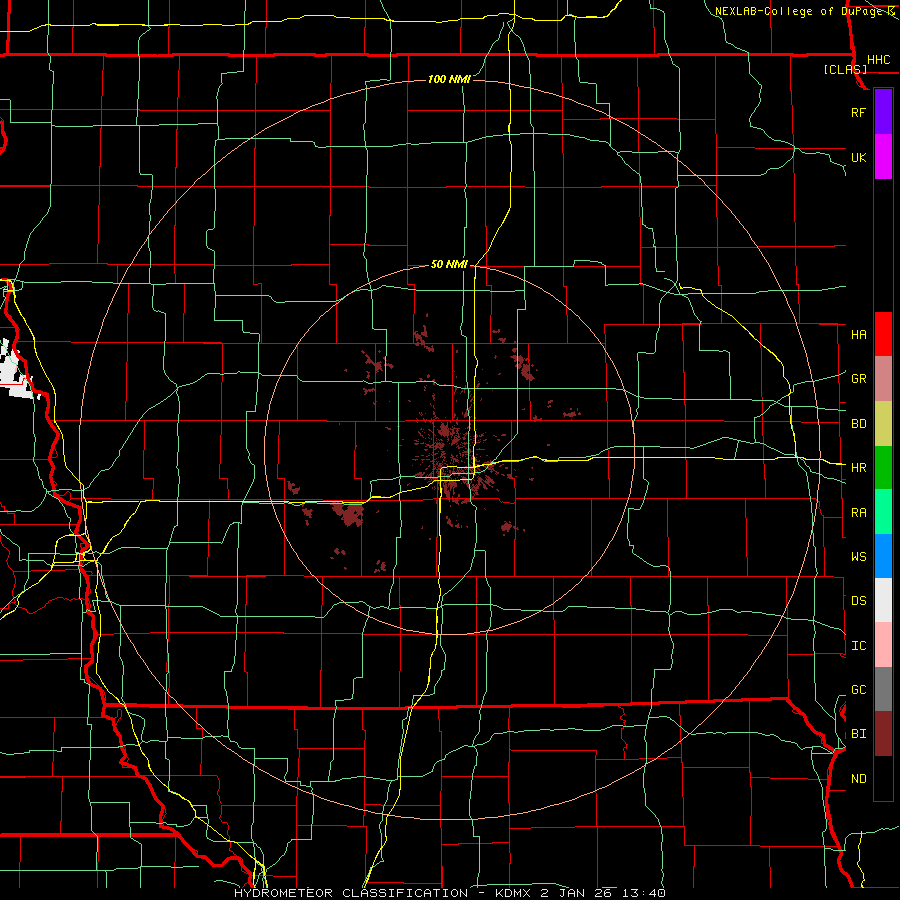Click the WS blue color swatch

coord(883,556)
